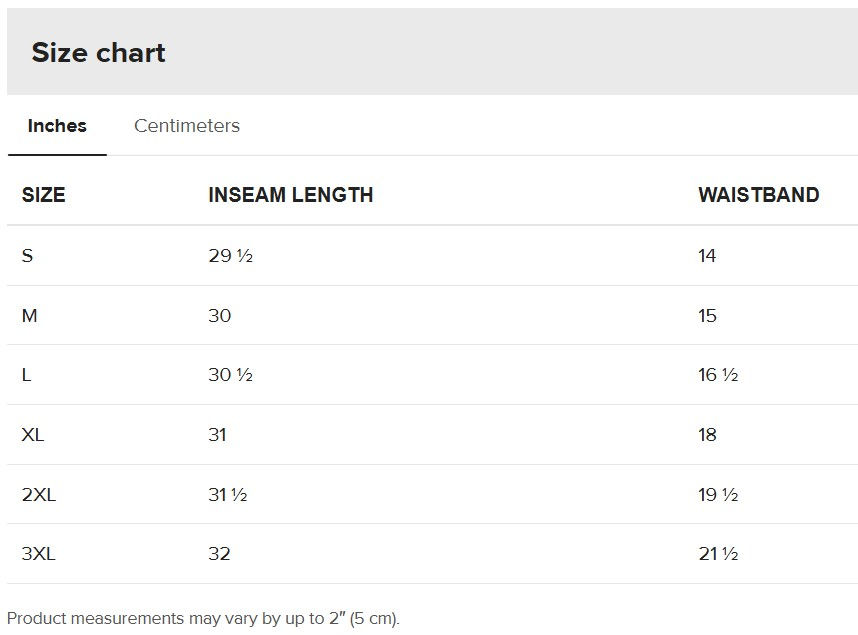The height and width of the screenshot is (635, 858).
Task: Select the XL size row label
Action: [33, 435]
